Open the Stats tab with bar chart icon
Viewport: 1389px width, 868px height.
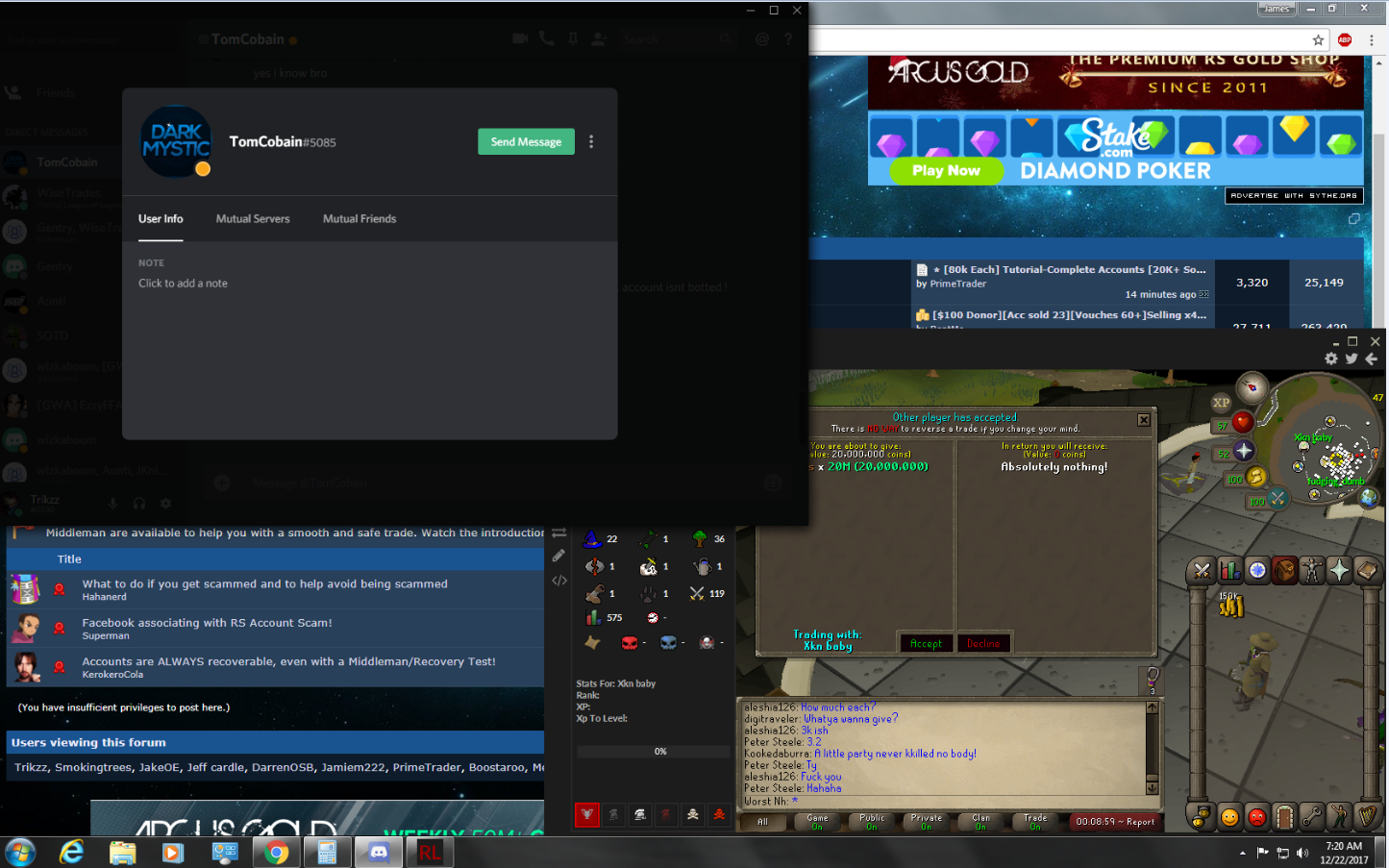tap(1229, 571)
